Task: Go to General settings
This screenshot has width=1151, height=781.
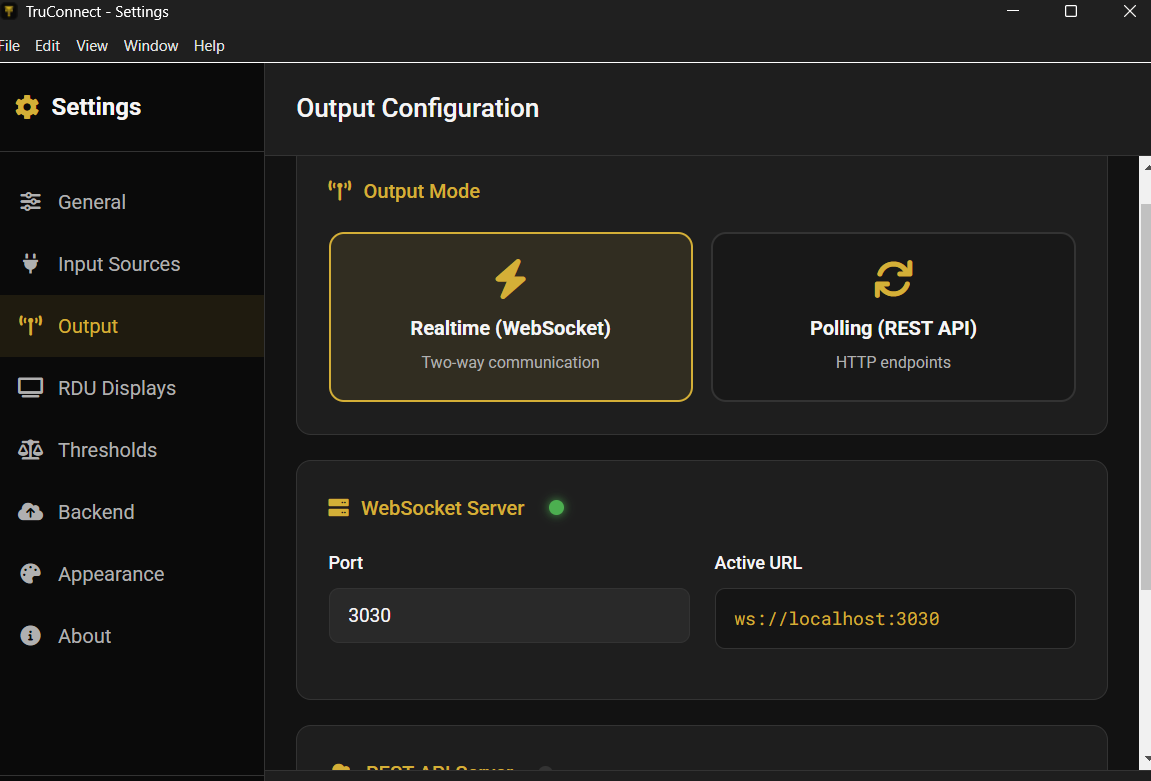Action: tap(132, 202)
